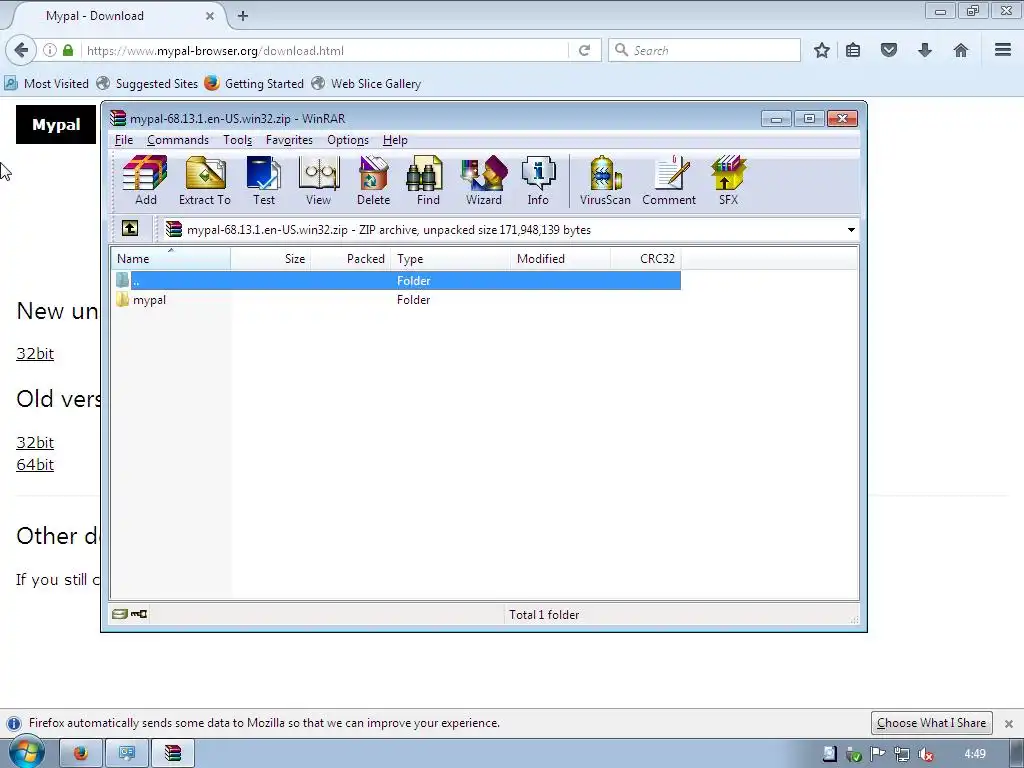Open a new browser tab with plus
The width and height of the screenshot is (1024, 768).
tap(243, 16)
